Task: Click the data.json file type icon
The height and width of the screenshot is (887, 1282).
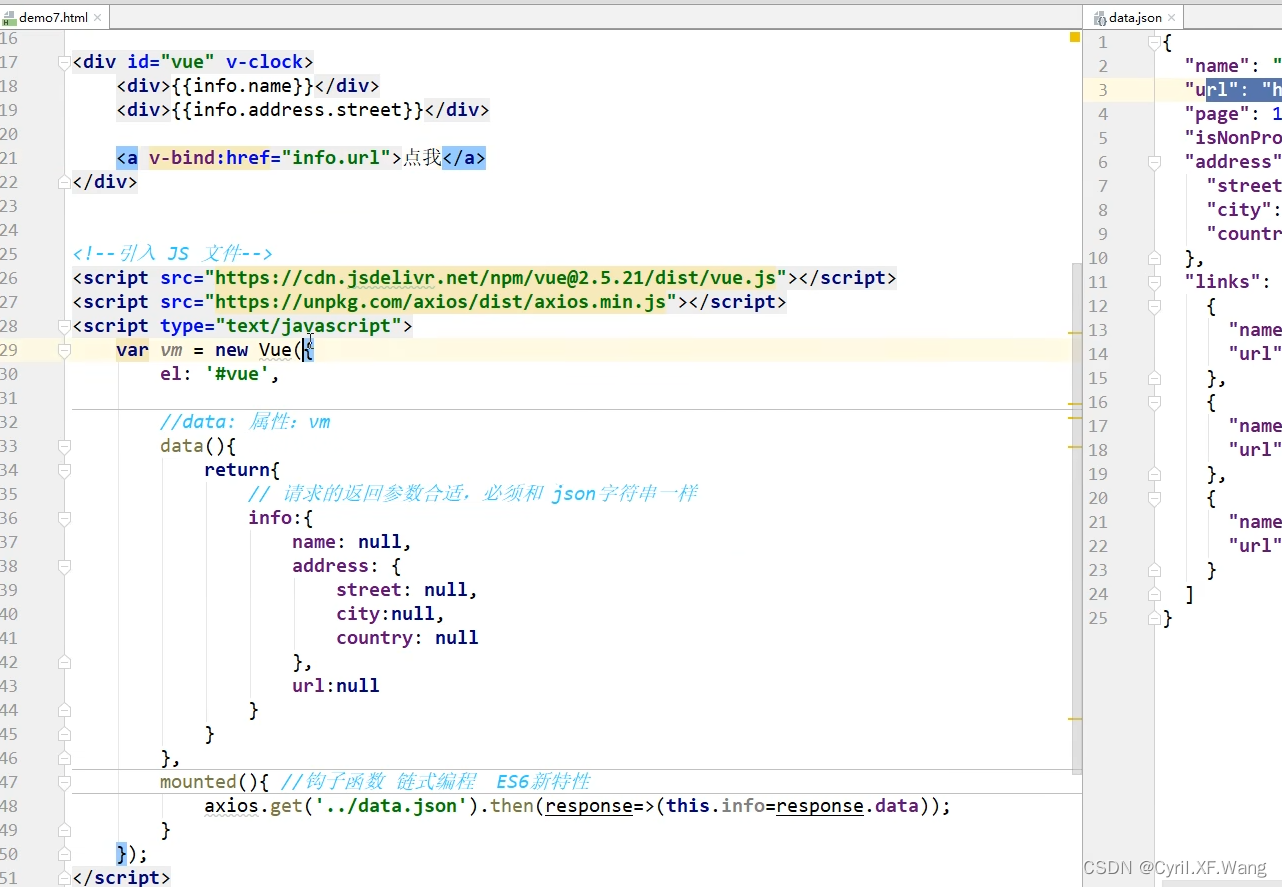Action: pos(1100,18)
